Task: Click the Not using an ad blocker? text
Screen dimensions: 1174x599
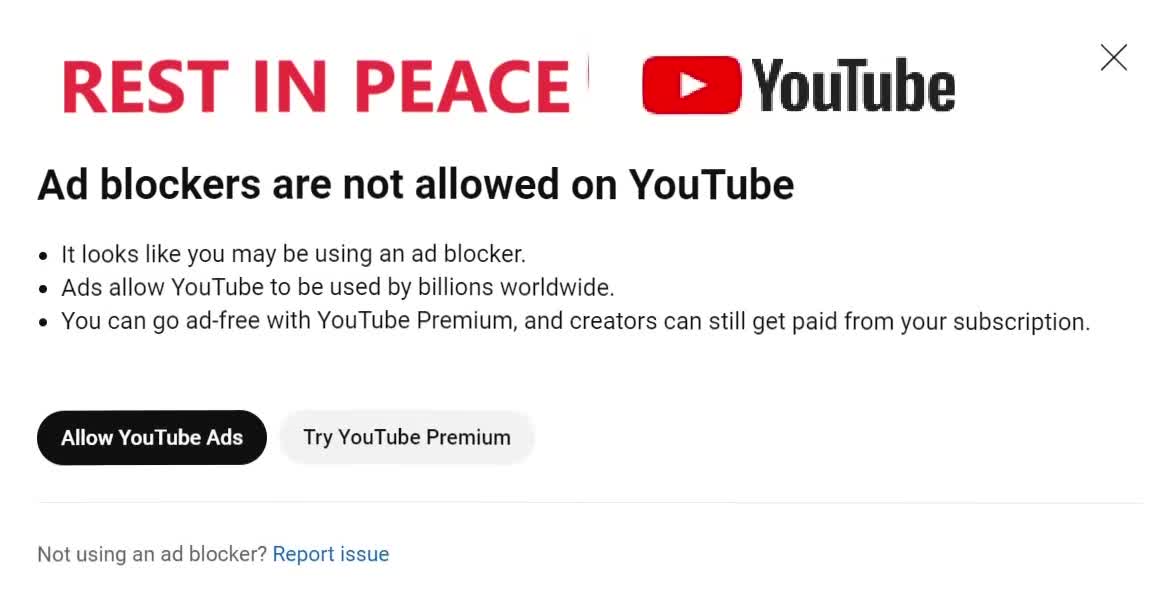Action: point(152,554)
